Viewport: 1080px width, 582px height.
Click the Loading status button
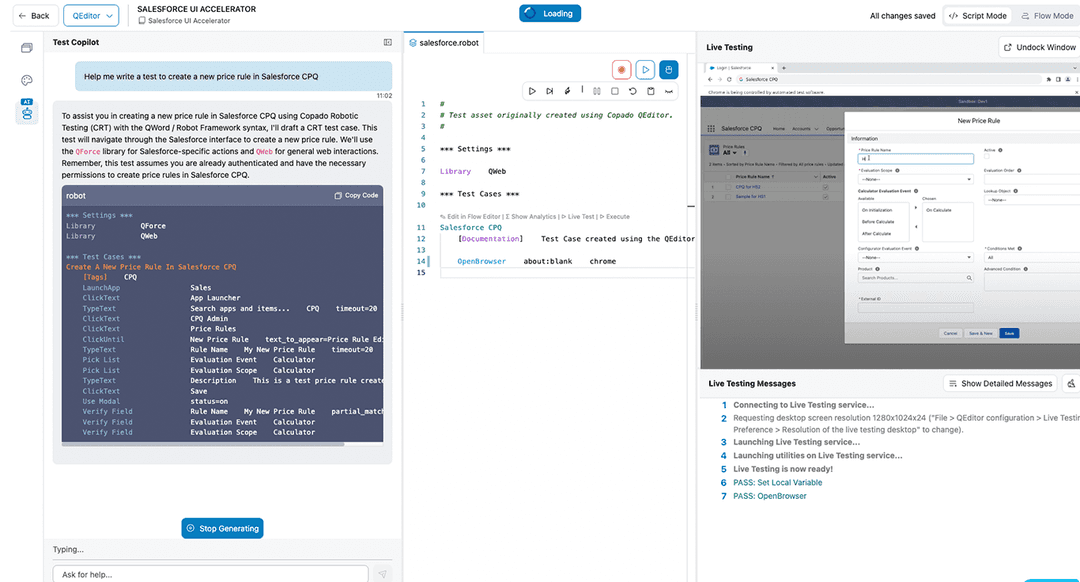click(x=550, y=13)
